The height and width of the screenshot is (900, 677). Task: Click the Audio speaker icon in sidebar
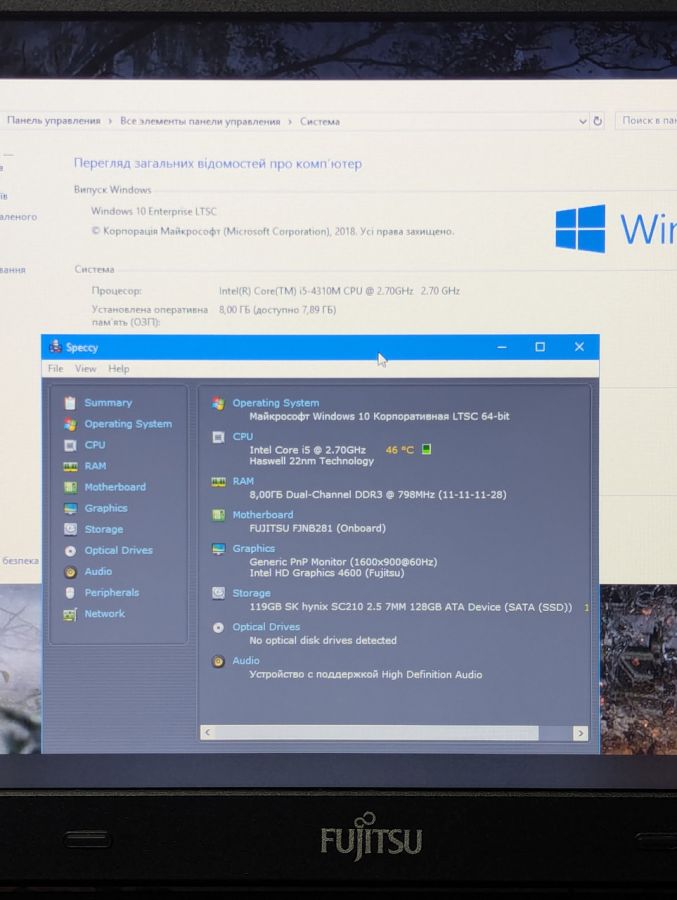(x=70, y=572)
